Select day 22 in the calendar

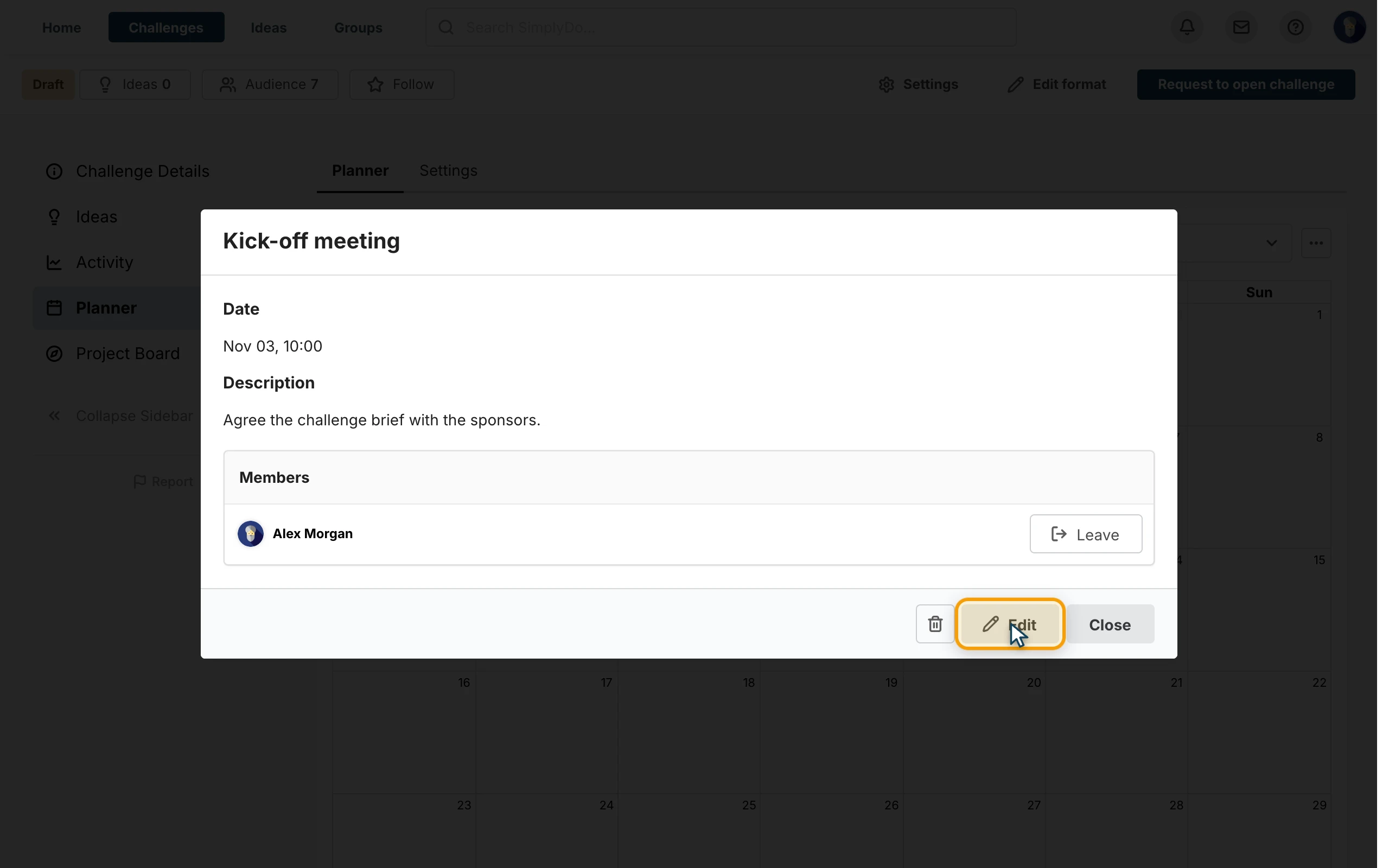1259,732
